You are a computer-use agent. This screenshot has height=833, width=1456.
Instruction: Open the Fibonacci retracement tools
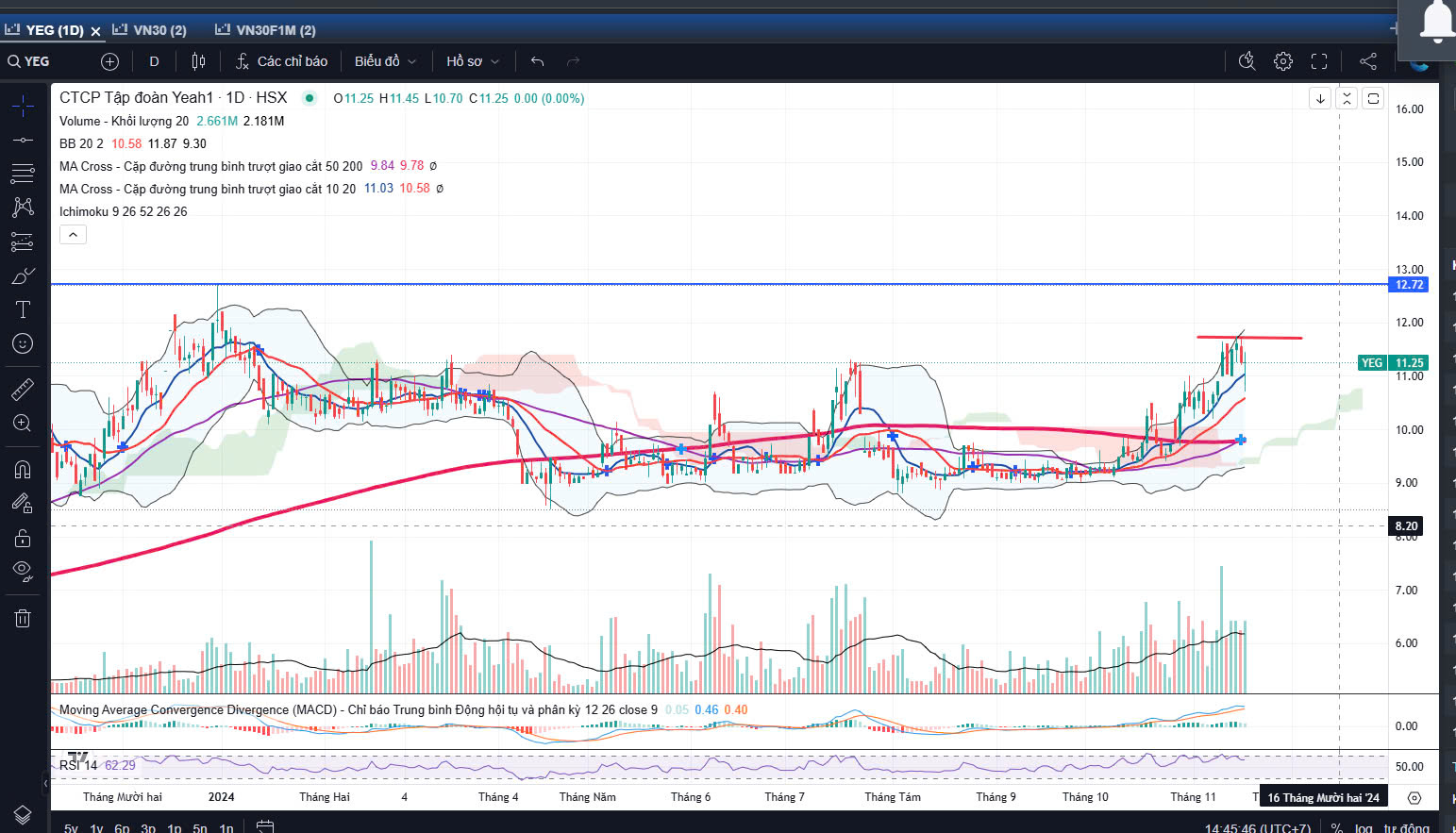coord(23,174)
